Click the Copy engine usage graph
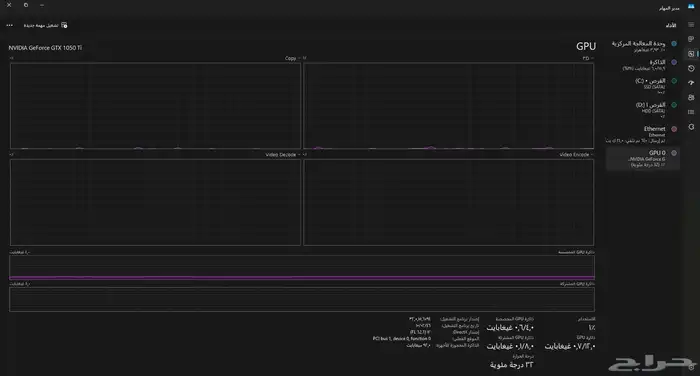The height and width of the screenshot is (376, 700). 155,106
